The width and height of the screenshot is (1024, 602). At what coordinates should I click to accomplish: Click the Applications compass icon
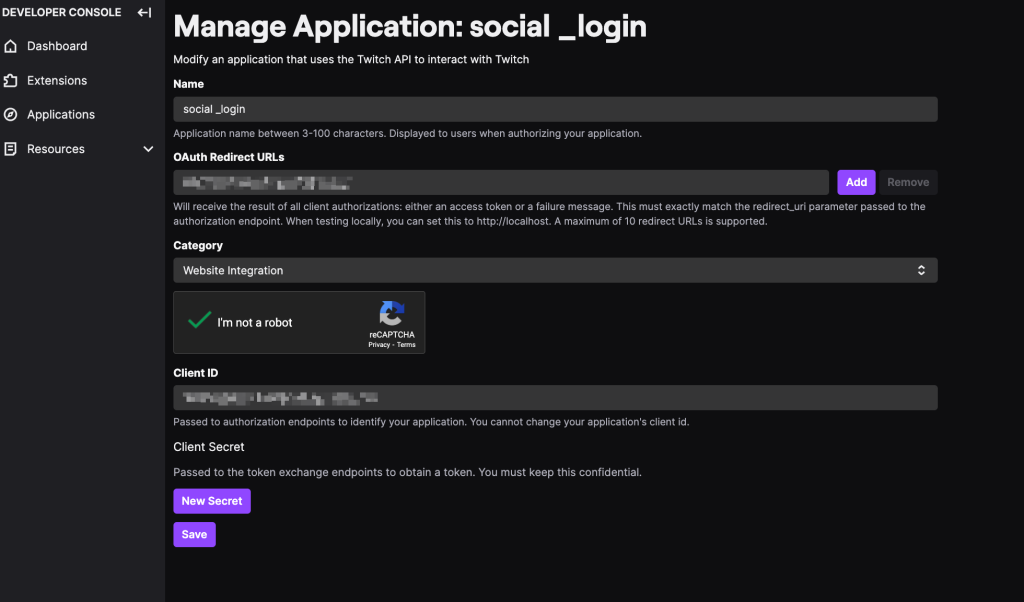tap(11, 115)
